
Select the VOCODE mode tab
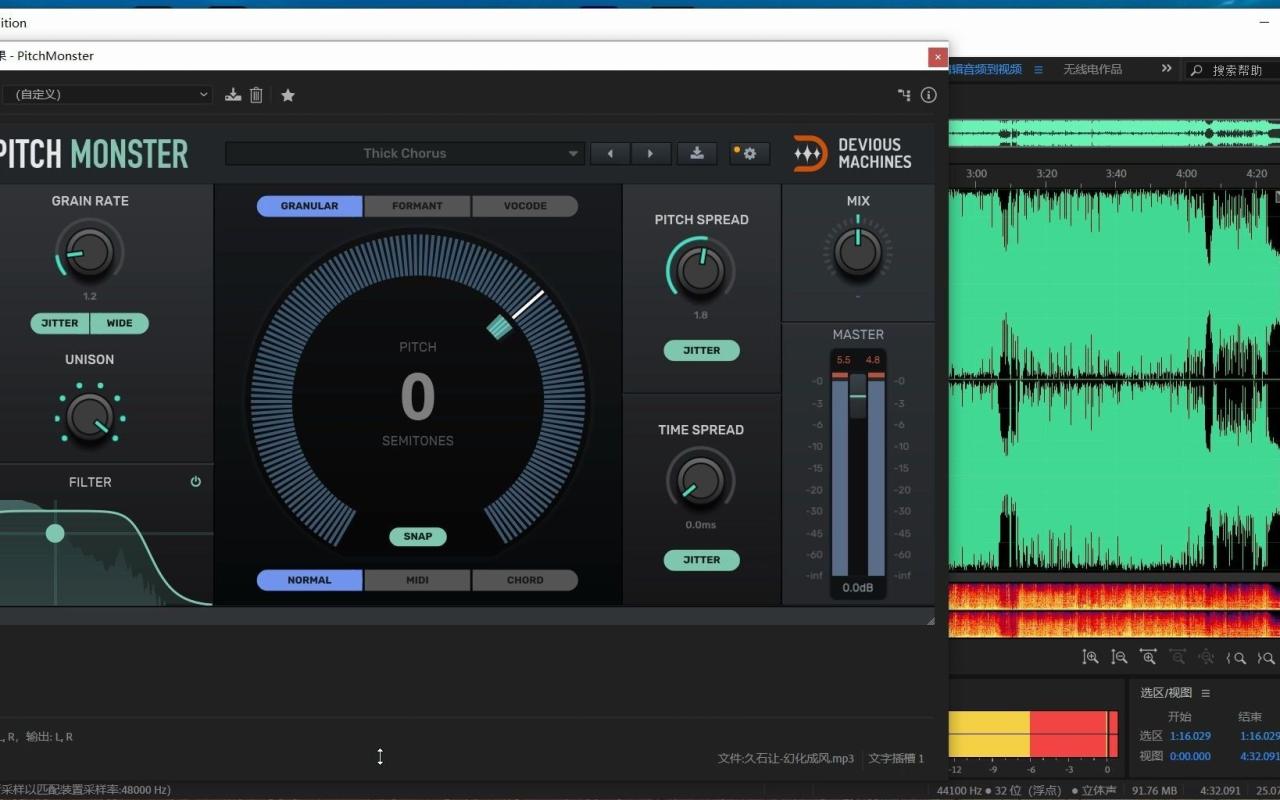point(525,206)
